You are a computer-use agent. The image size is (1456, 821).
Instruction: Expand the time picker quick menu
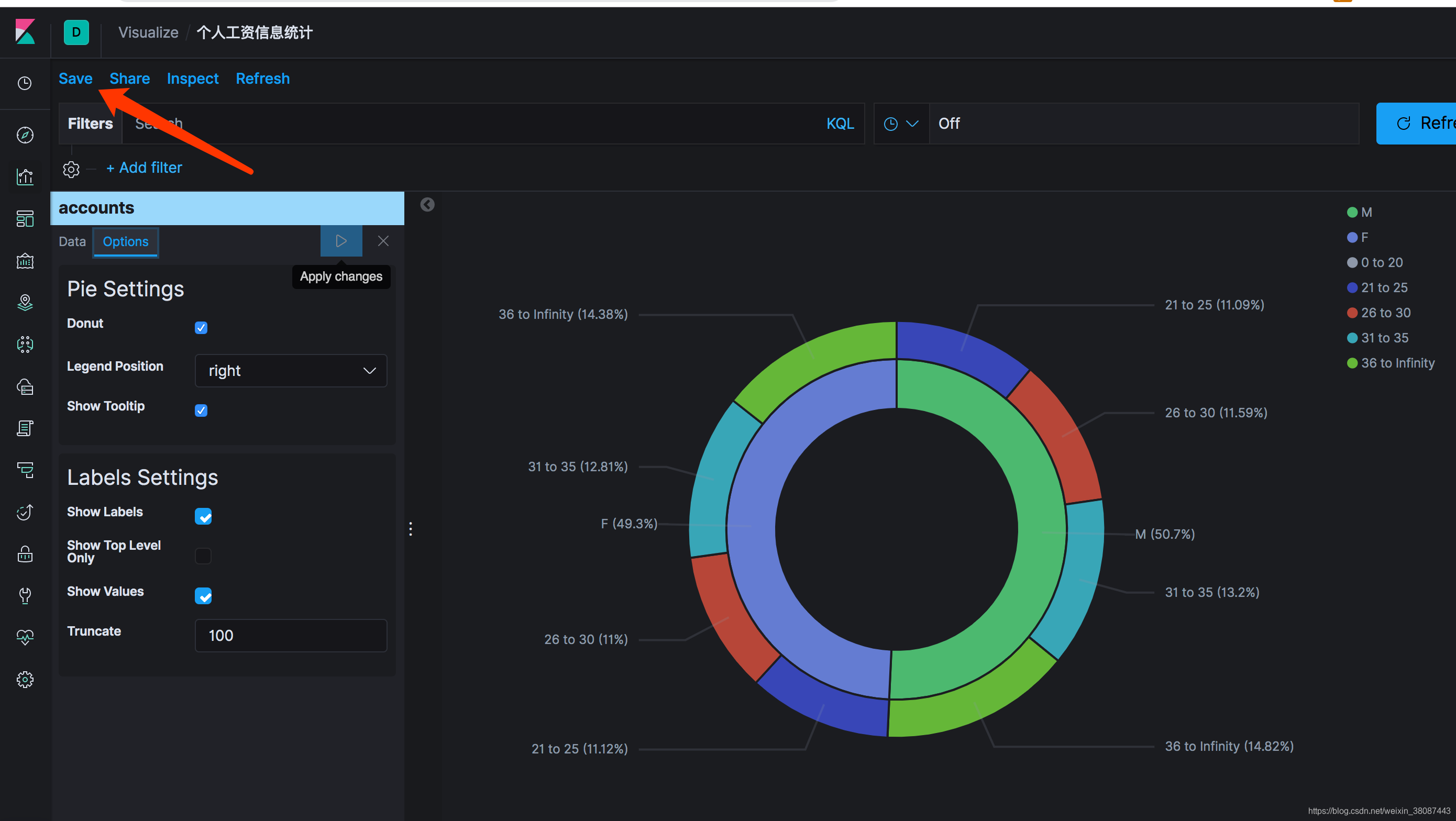[x=901, y=124]
